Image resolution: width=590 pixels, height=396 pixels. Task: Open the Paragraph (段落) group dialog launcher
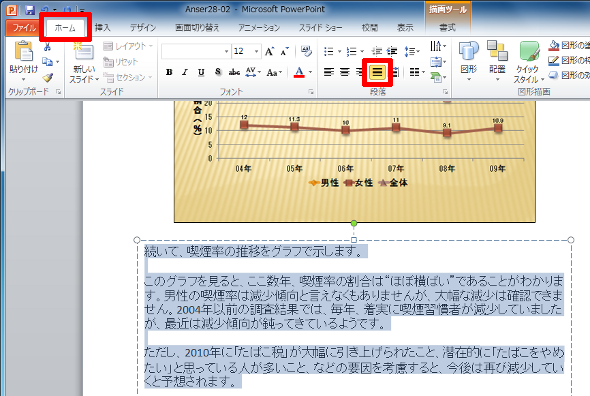446,91
